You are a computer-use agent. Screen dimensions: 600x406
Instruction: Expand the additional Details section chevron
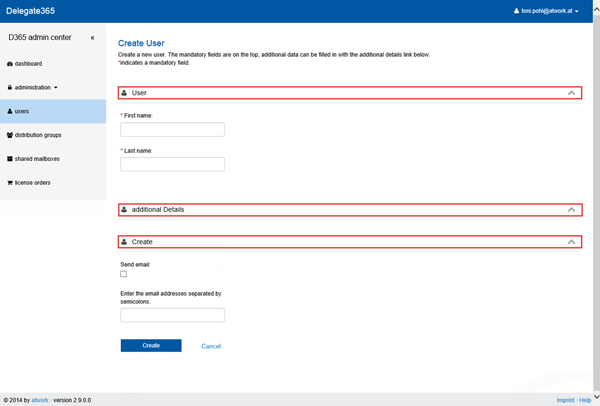pyautogui.click(x=571, y=210)
